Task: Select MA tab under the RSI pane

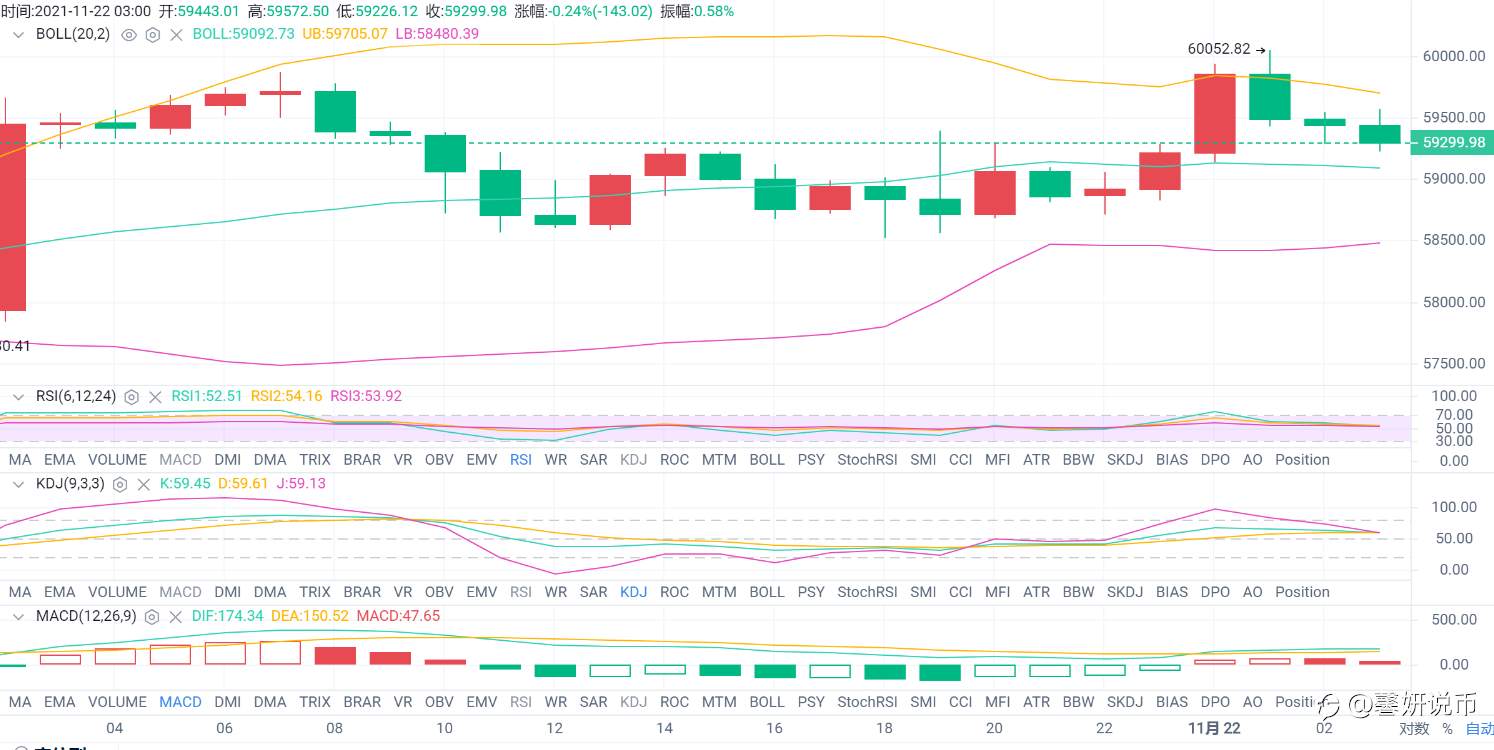Action: (20, 460)
